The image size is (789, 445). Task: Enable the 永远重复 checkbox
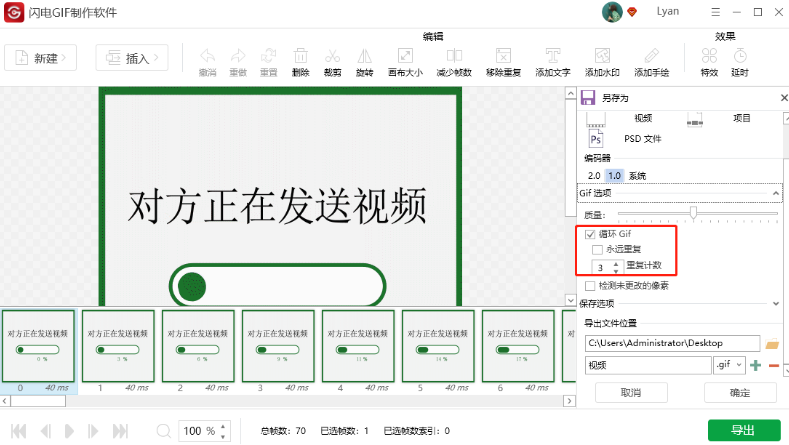point(598,250)
